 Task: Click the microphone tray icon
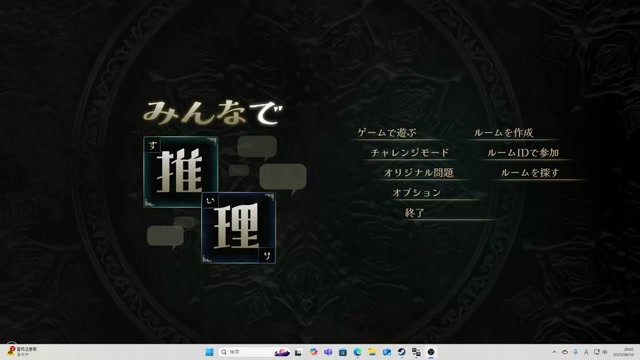point(576,352)
